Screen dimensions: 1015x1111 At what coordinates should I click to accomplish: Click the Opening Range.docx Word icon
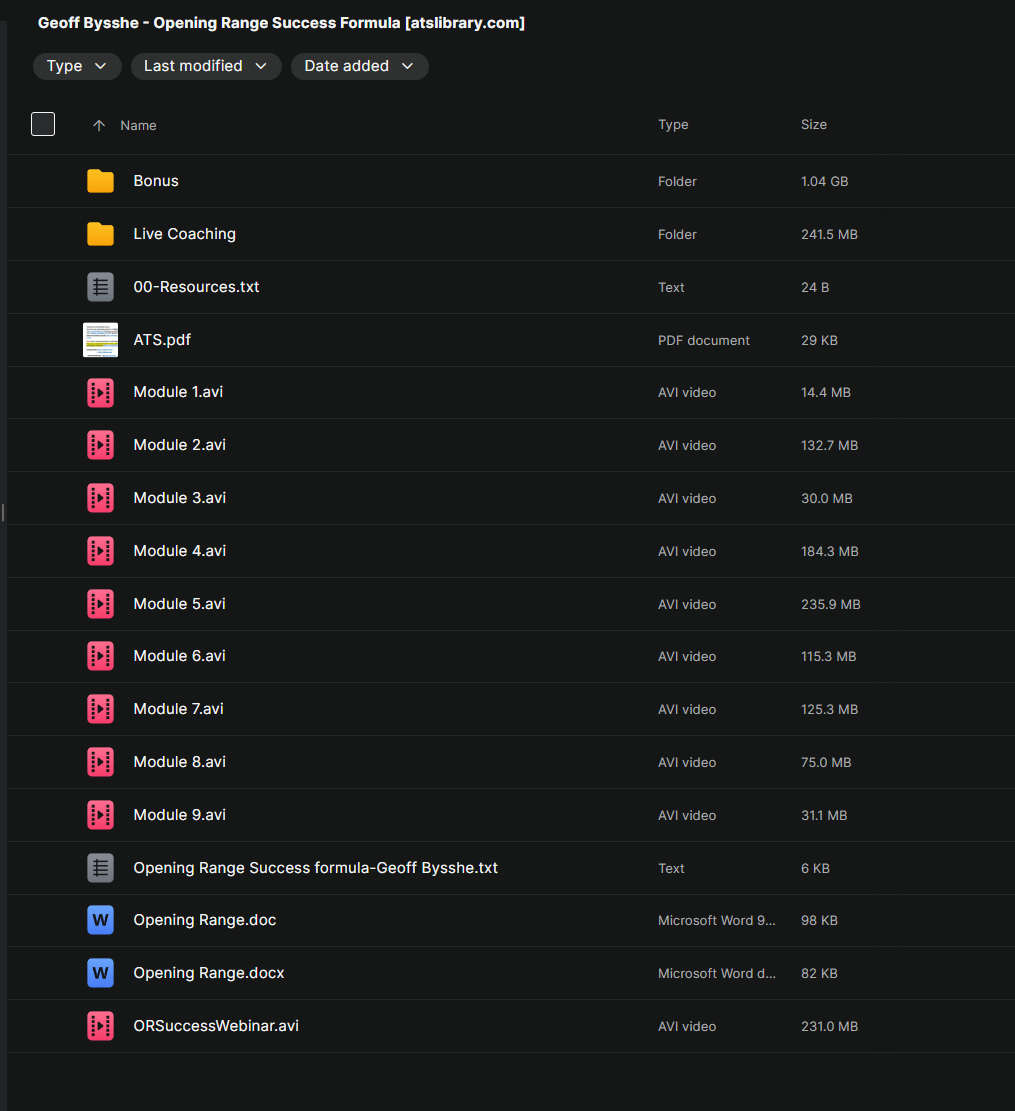click(100, 974)
